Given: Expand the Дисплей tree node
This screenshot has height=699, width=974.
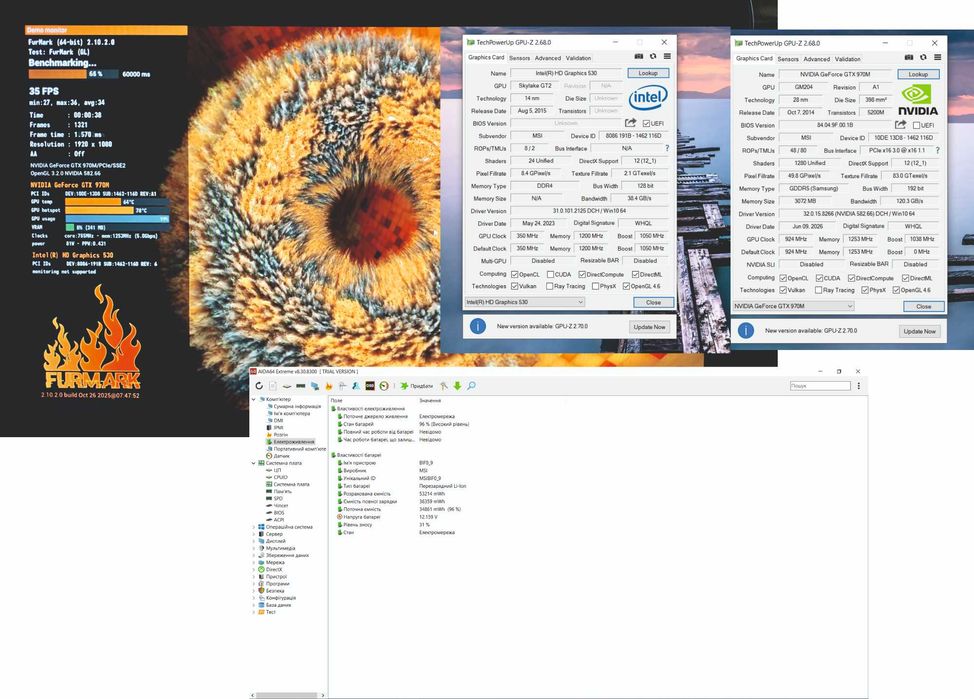Looking at the screenshot, I should tap(253, 541).
